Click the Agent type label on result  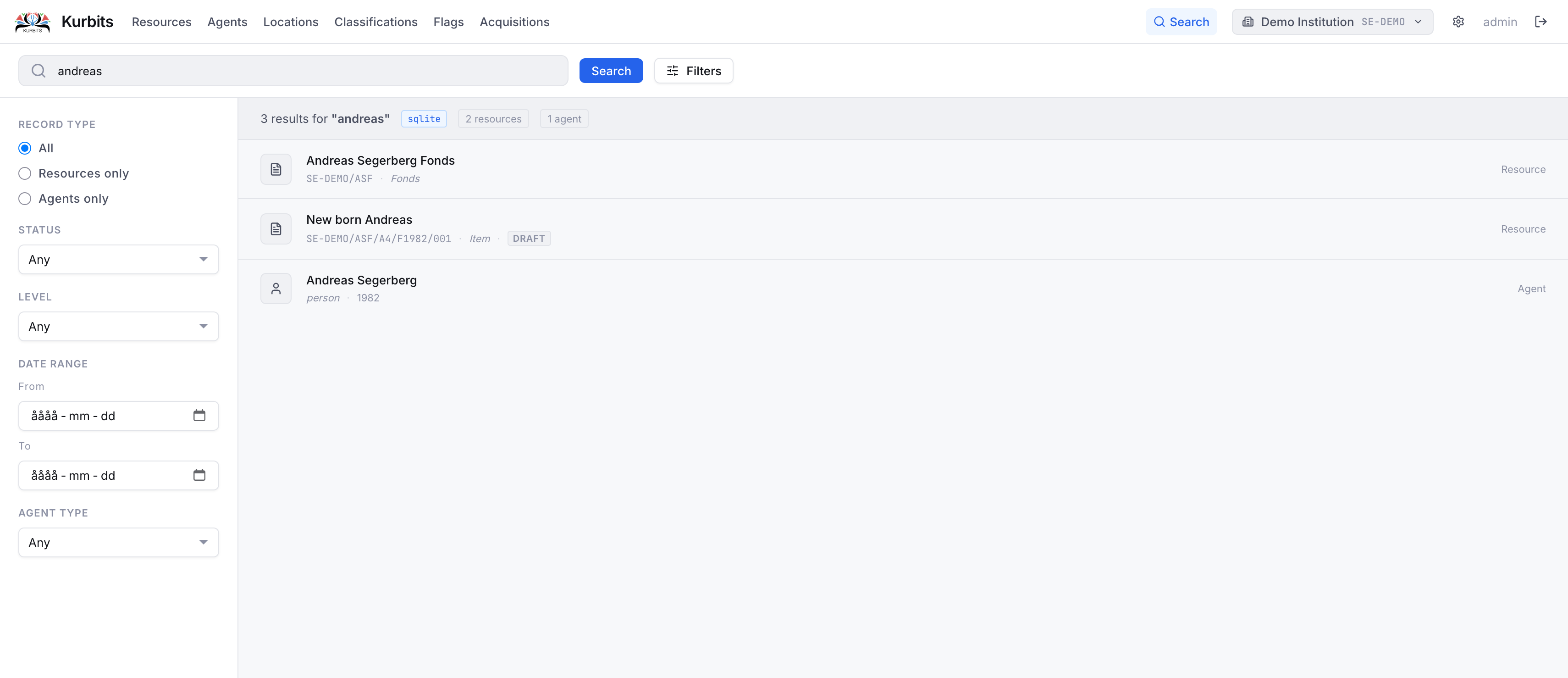1531,289
